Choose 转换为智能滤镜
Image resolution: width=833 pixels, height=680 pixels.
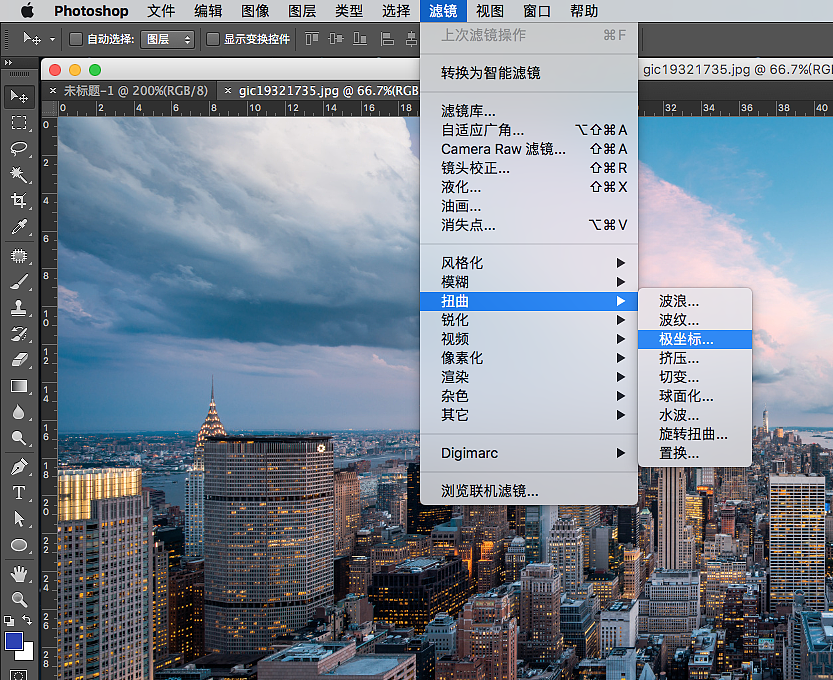[x=529, y=73]
